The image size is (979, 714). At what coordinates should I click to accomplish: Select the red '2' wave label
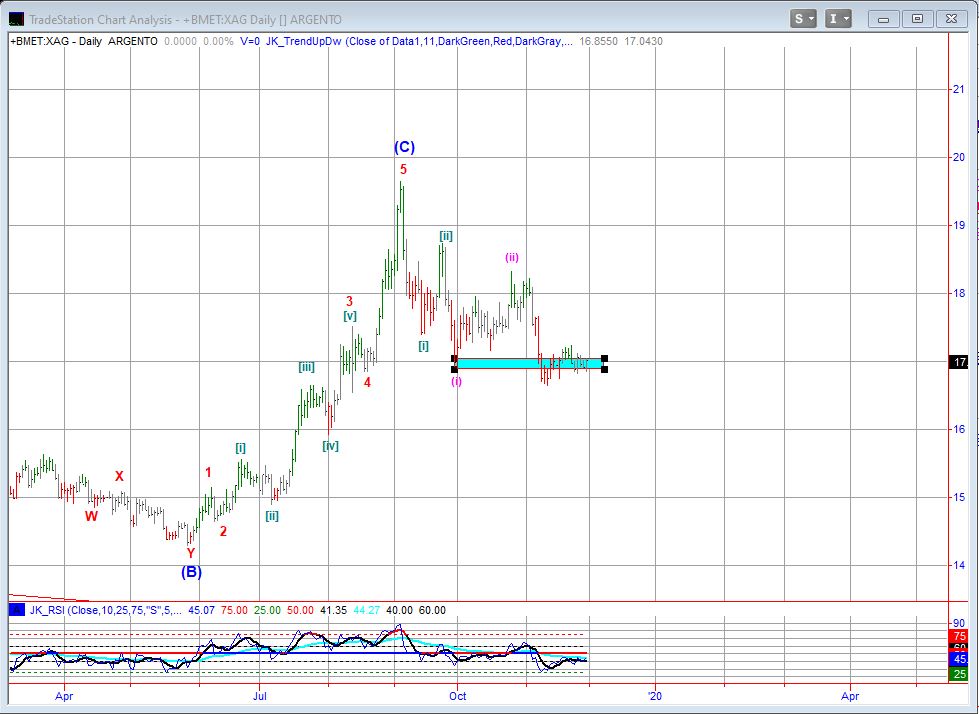223,532
